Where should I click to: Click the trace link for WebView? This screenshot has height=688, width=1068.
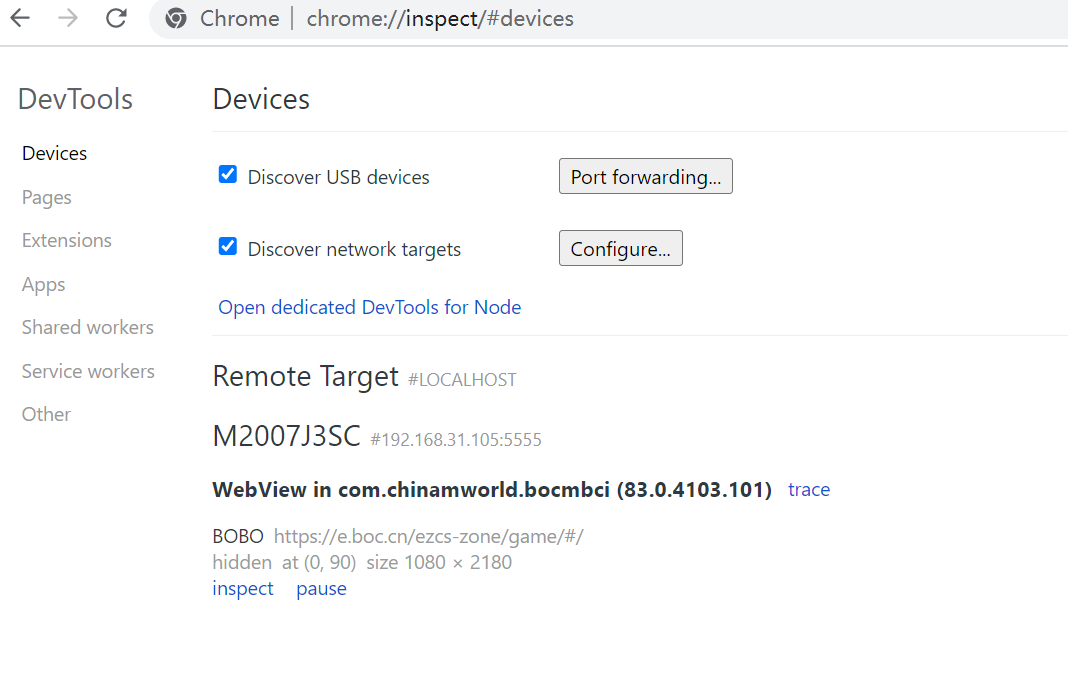pyautogui.click(x=808, y=489)
